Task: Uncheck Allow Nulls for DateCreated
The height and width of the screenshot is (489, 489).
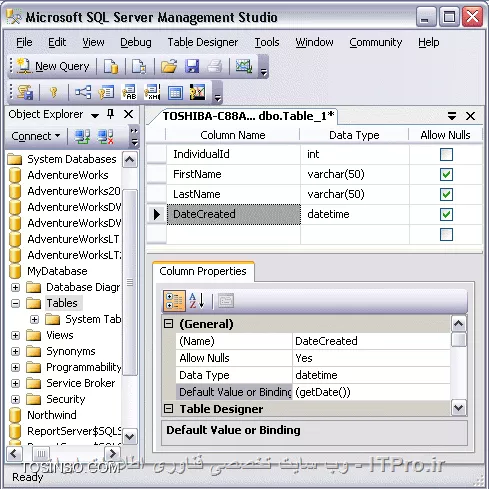Action: pos(446,214)
